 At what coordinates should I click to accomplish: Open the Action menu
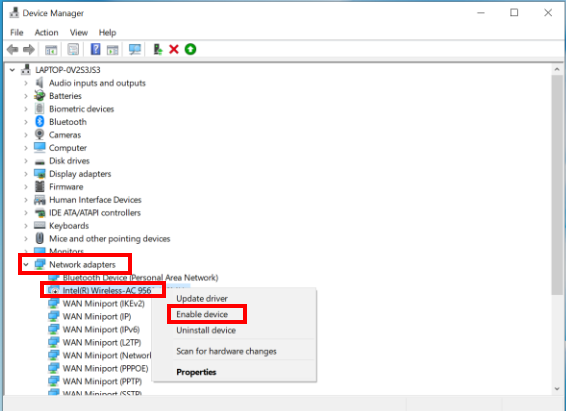[46, 32]
